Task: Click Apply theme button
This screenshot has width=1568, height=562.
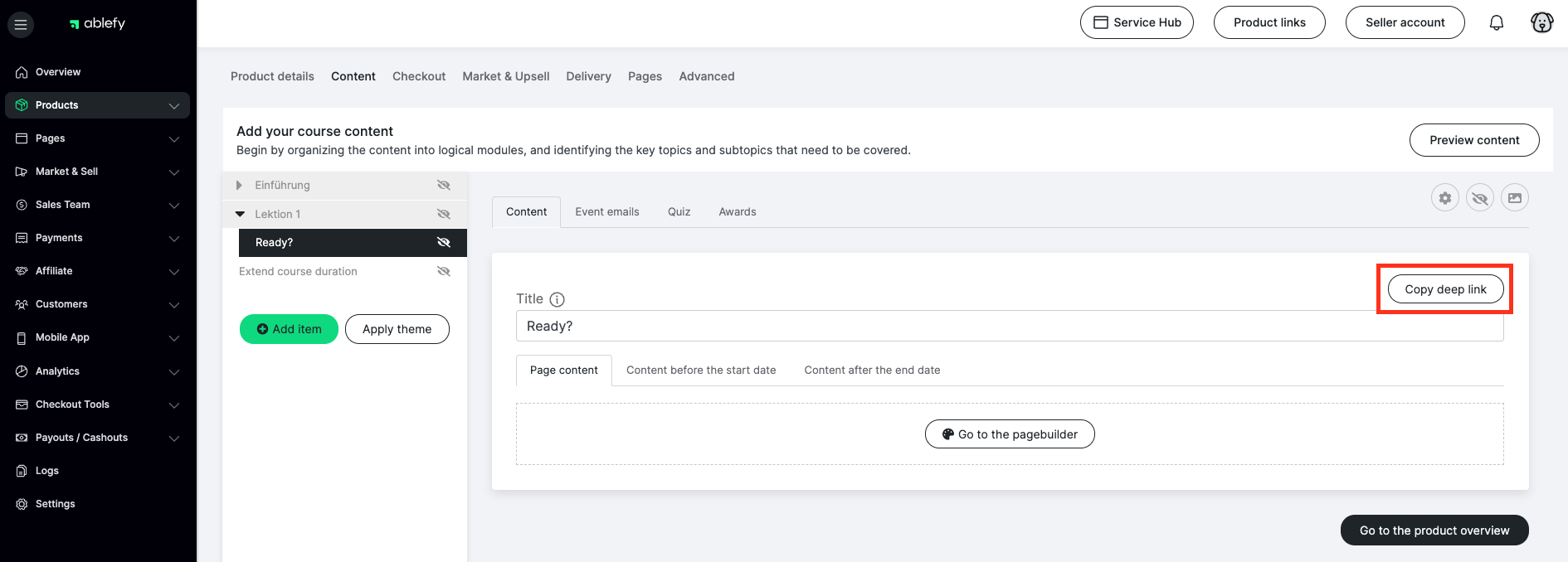Action: [397, 329]
